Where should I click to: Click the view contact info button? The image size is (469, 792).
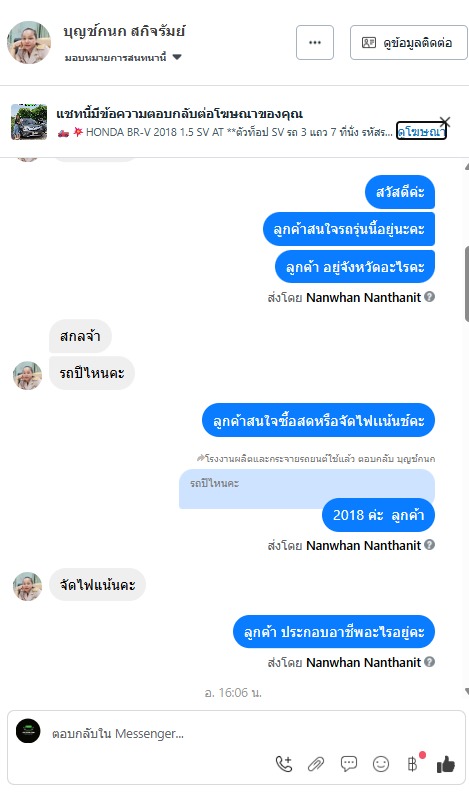pos(408,42)
